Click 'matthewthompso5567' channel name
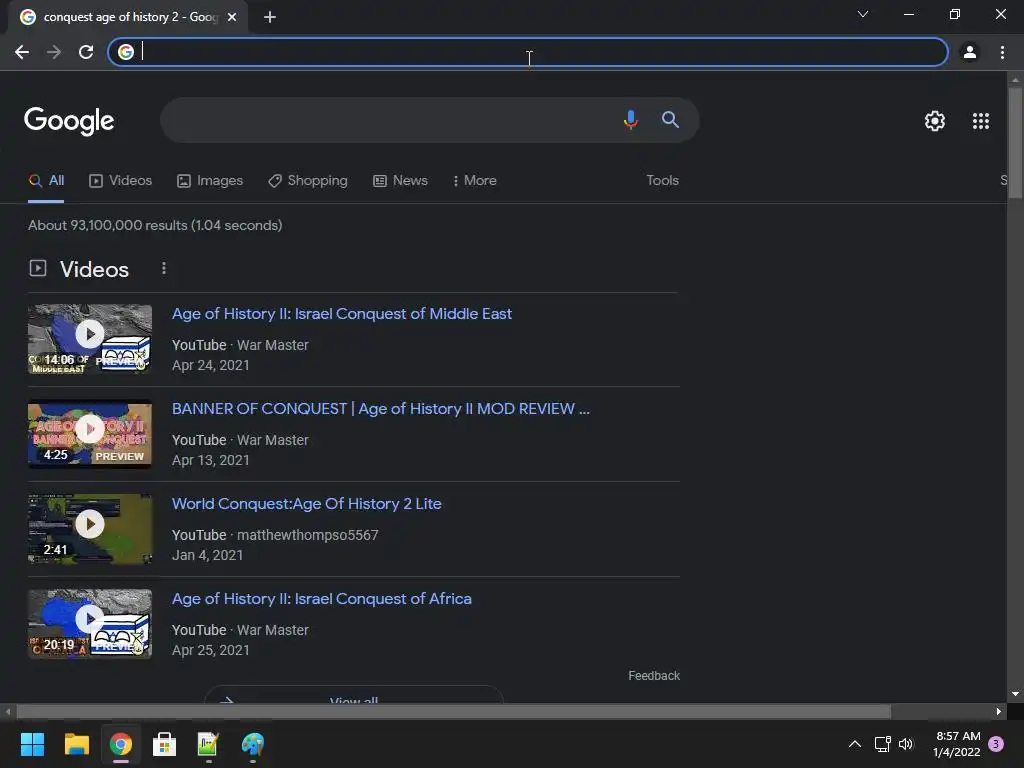Image resolution: width=1024 pixels, height=768 pixels. (x=308, y=536)
